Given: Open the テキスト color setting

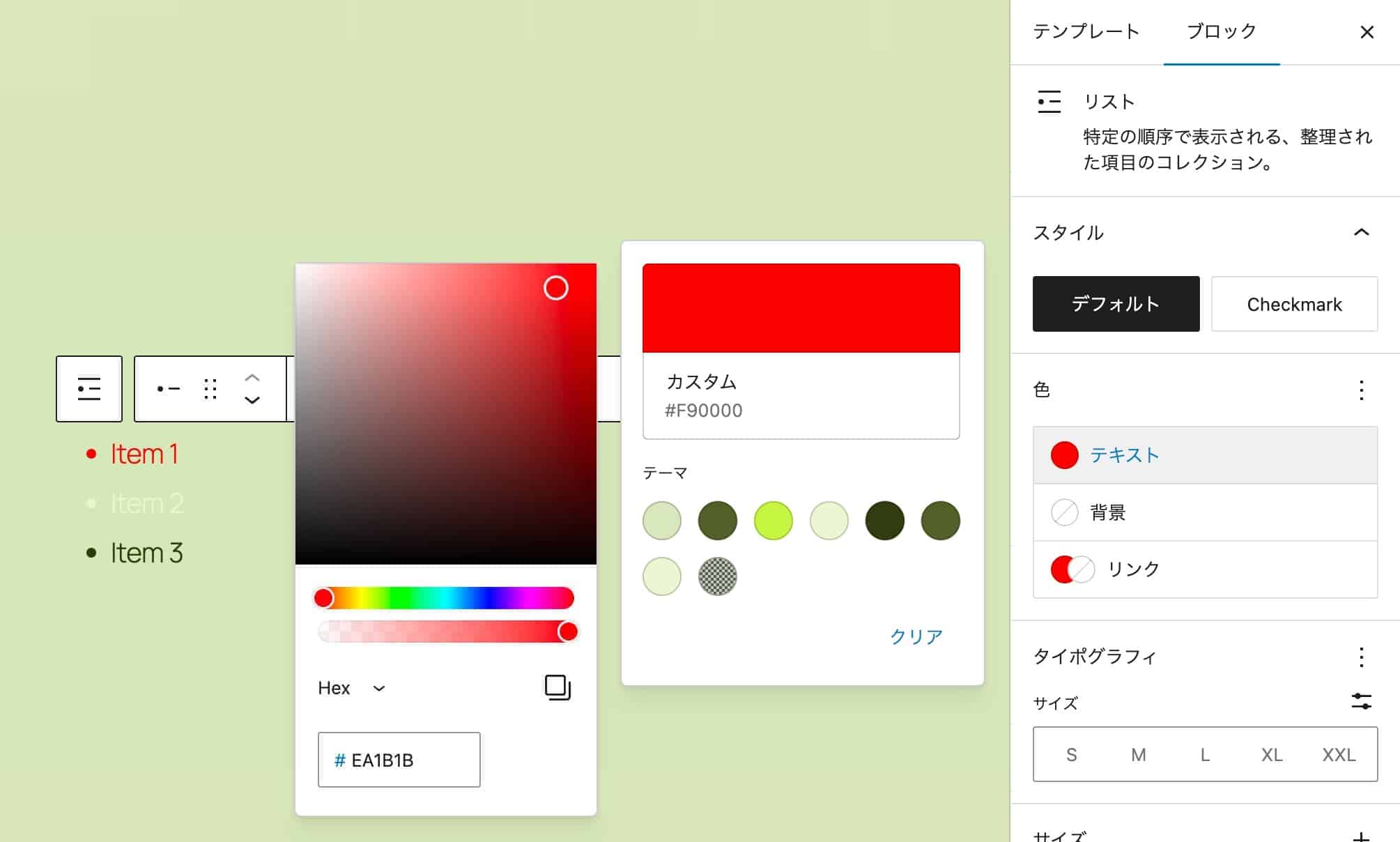Looking at the screenshot, I should [1205, 455].
